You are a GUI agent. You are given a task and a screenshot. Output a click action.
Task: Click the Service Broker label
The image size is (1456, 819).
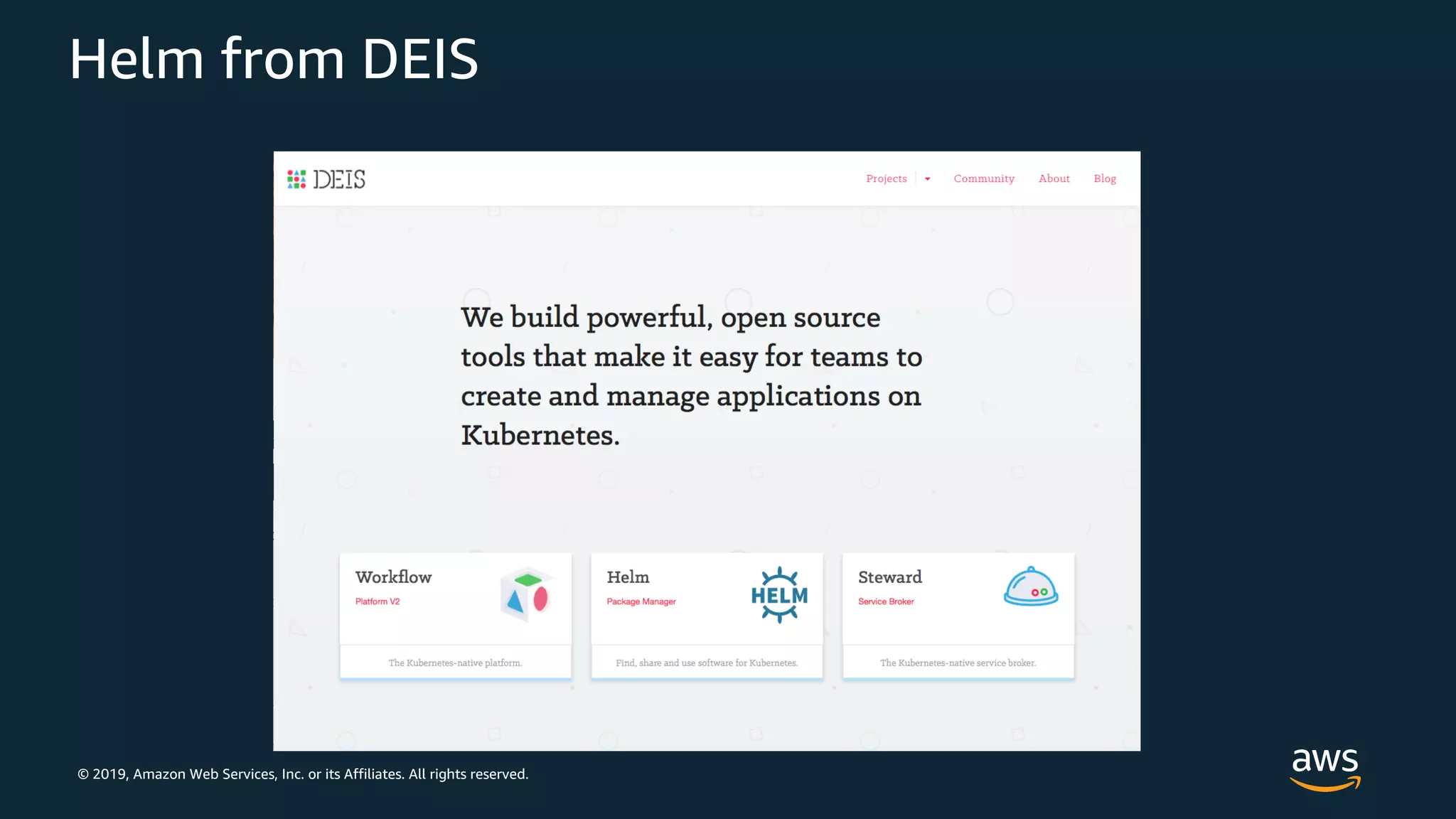point(886,601)
